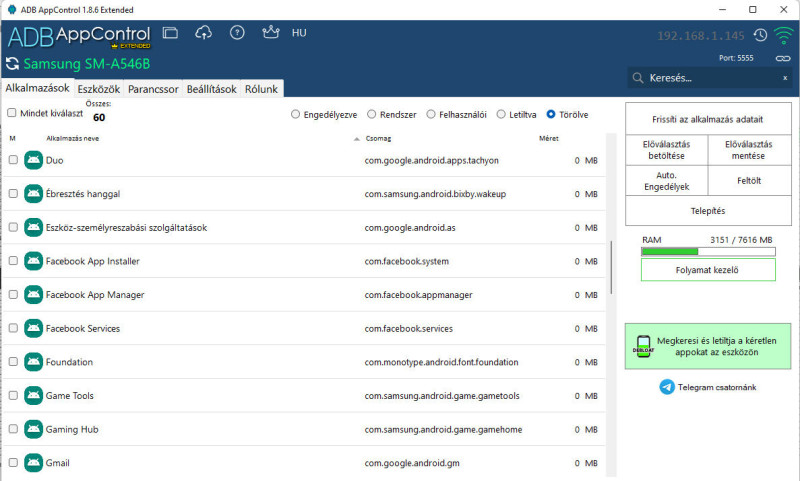Check the Game Tools checkbox

13,396
